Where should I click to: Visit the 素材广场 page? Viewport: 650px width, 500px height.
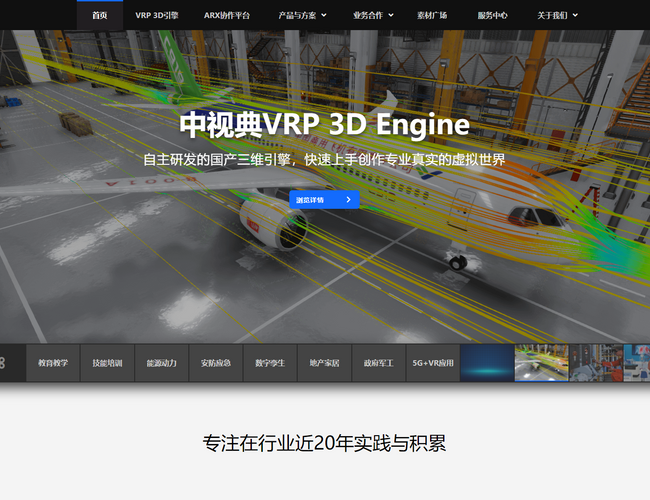point(432,16)
